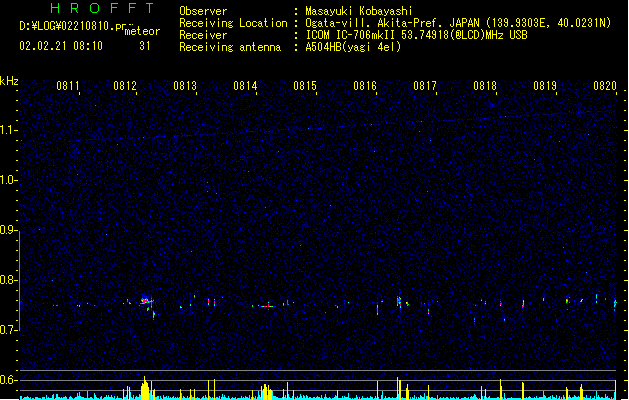This screenshot has height=400, width=629.
Task: Click the 0818 time marker
Action: pyautogui.click(x=485, y=86)
